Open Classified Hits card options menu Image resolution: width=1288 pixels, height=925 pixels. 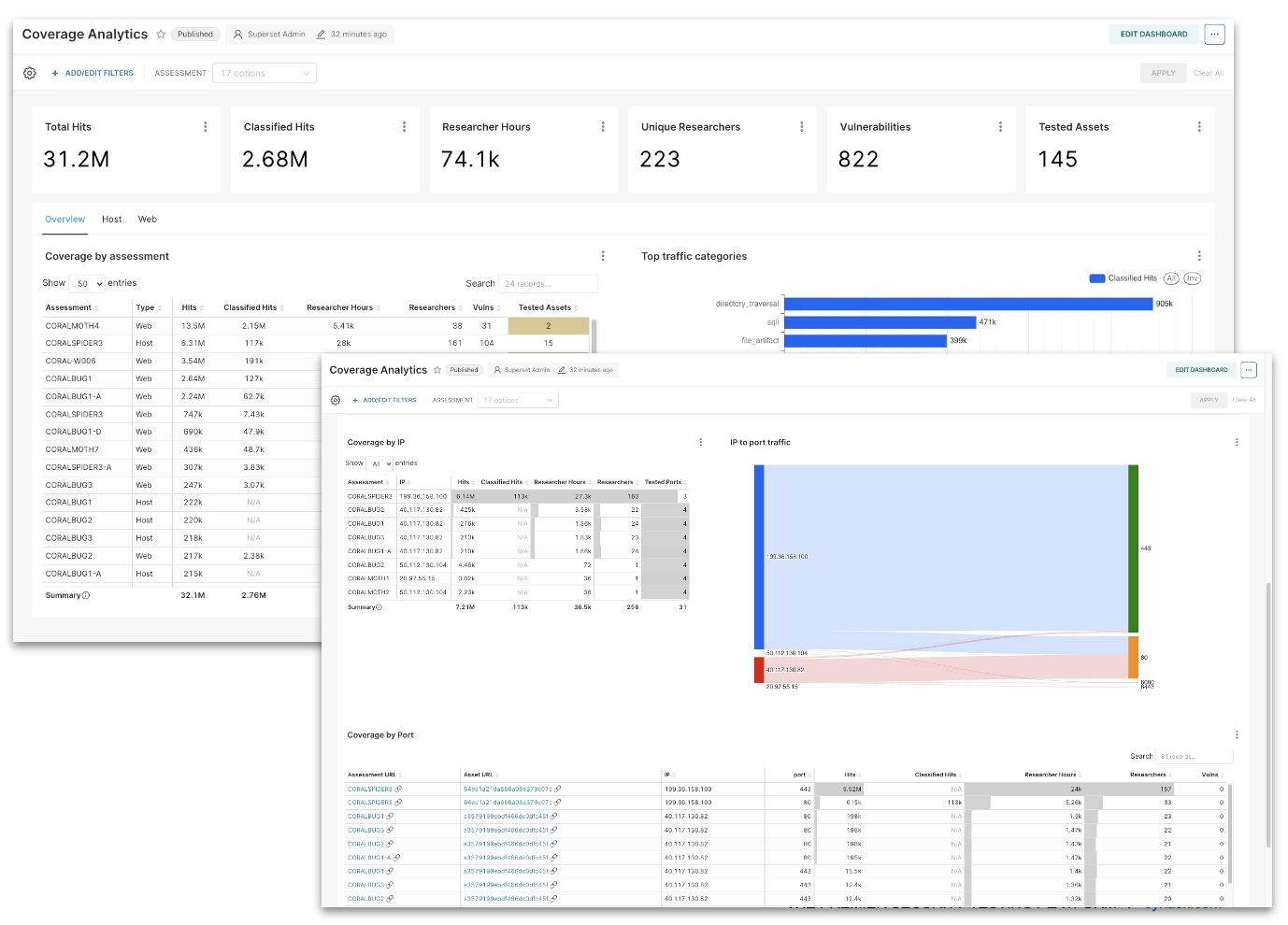tap(404, 127)
